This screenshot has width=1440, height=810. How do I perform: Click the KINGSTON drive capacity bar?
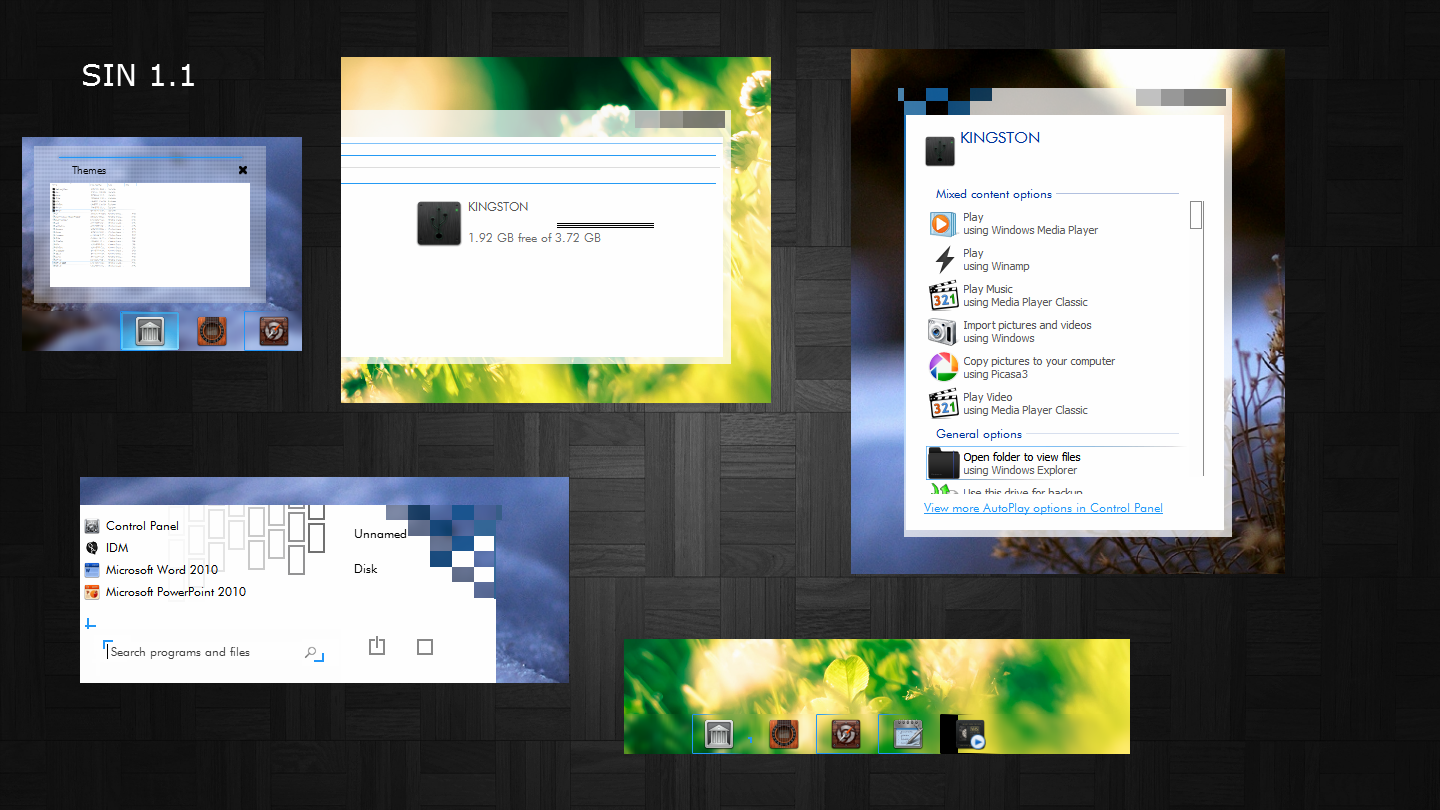coord(605,225)
